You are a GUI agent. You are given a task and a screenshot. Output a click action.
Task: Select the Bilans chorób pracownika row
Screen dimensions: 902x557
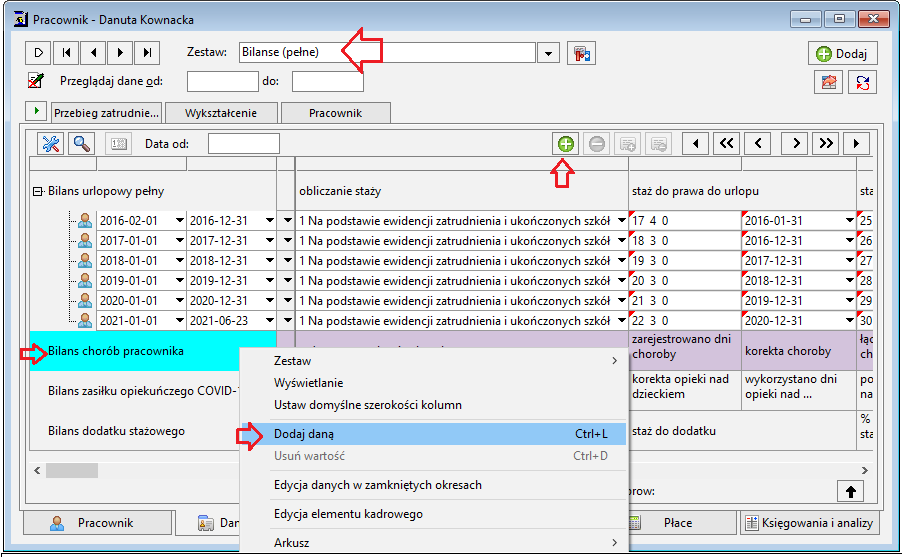click(x=136, y=351)
